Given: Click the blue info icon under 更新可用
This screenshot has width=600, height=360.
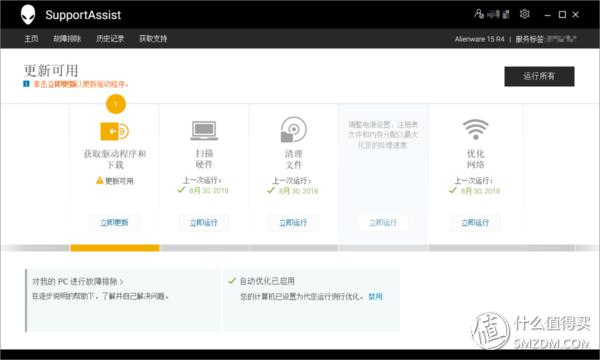Looking at the screenshot, I should pyautogui.click(x=26, y=84).
